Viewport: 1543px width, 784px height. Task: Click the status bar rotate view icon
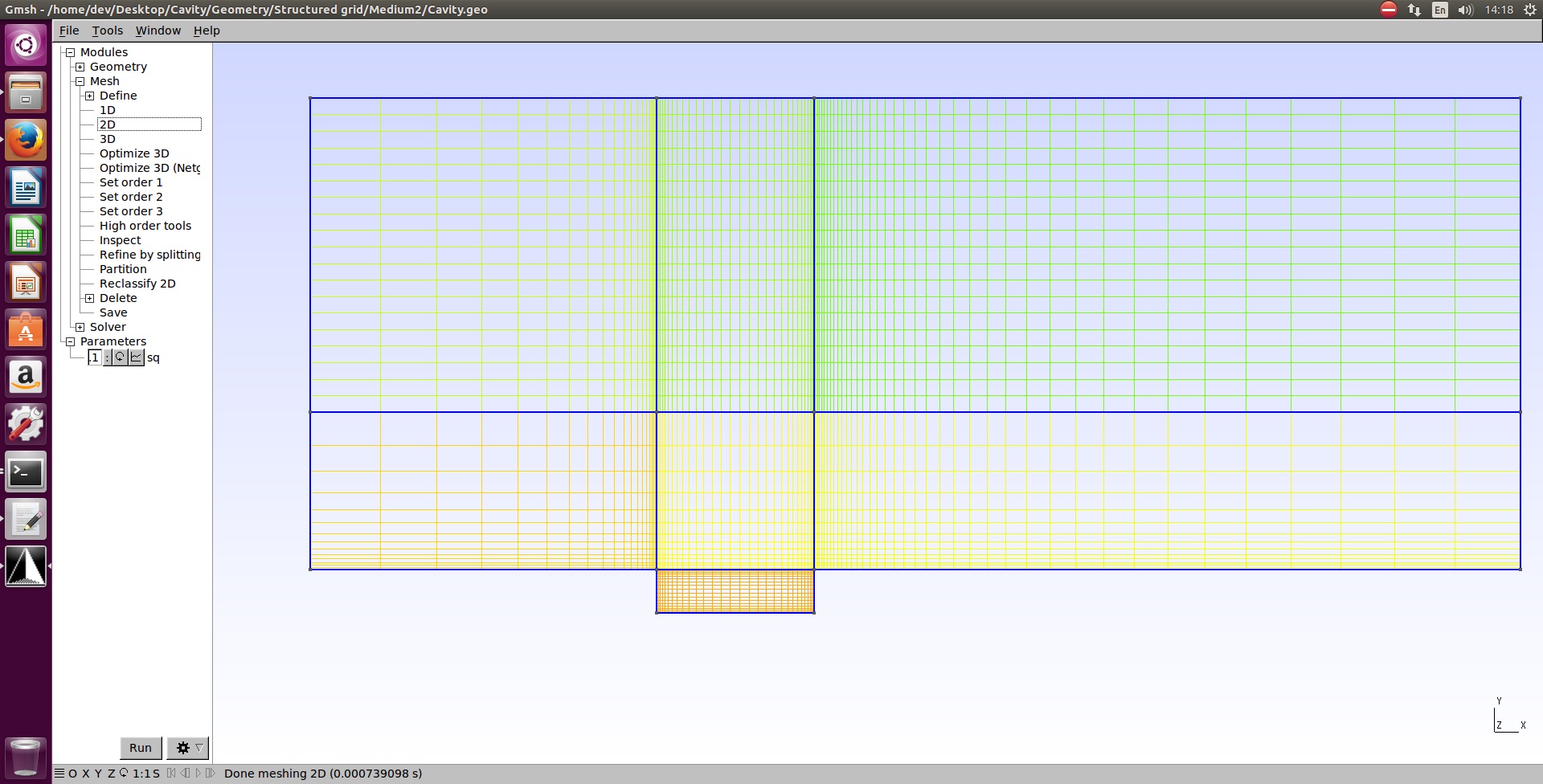(x=124, y=774)
